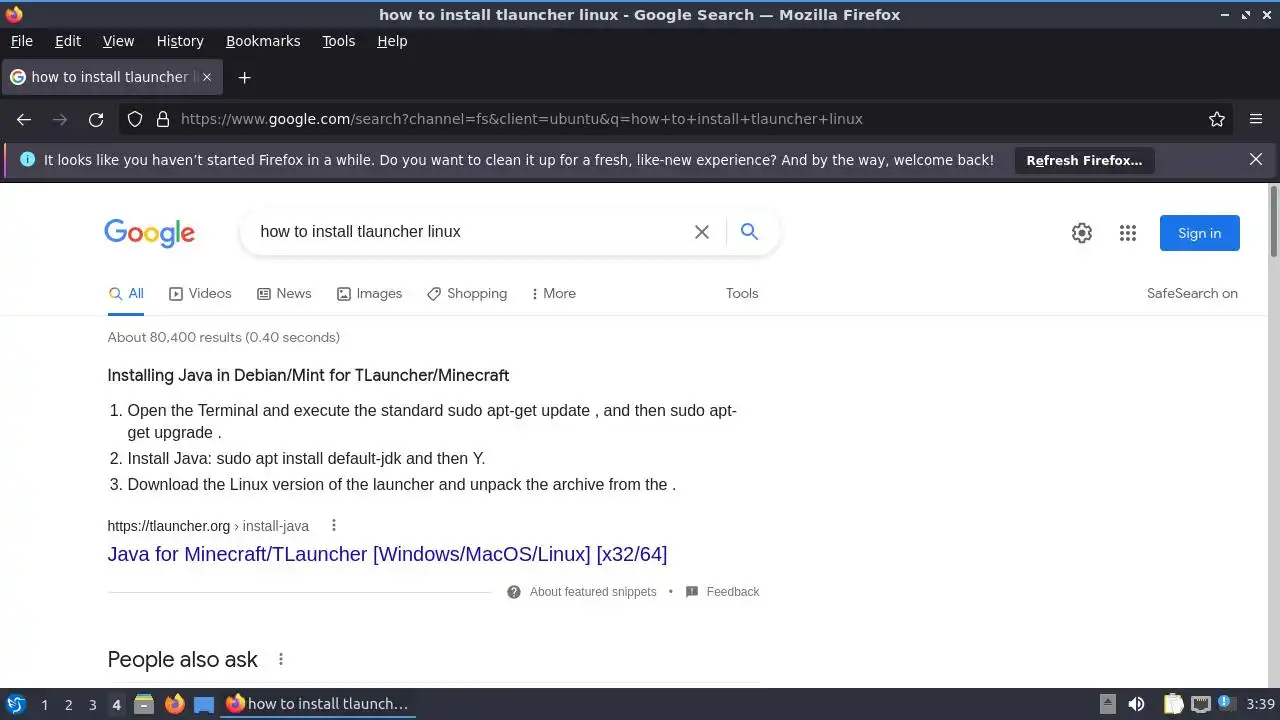Click the Refresh Firefox… button
Screen dimensions: 1280x720
pos(1084,160)
